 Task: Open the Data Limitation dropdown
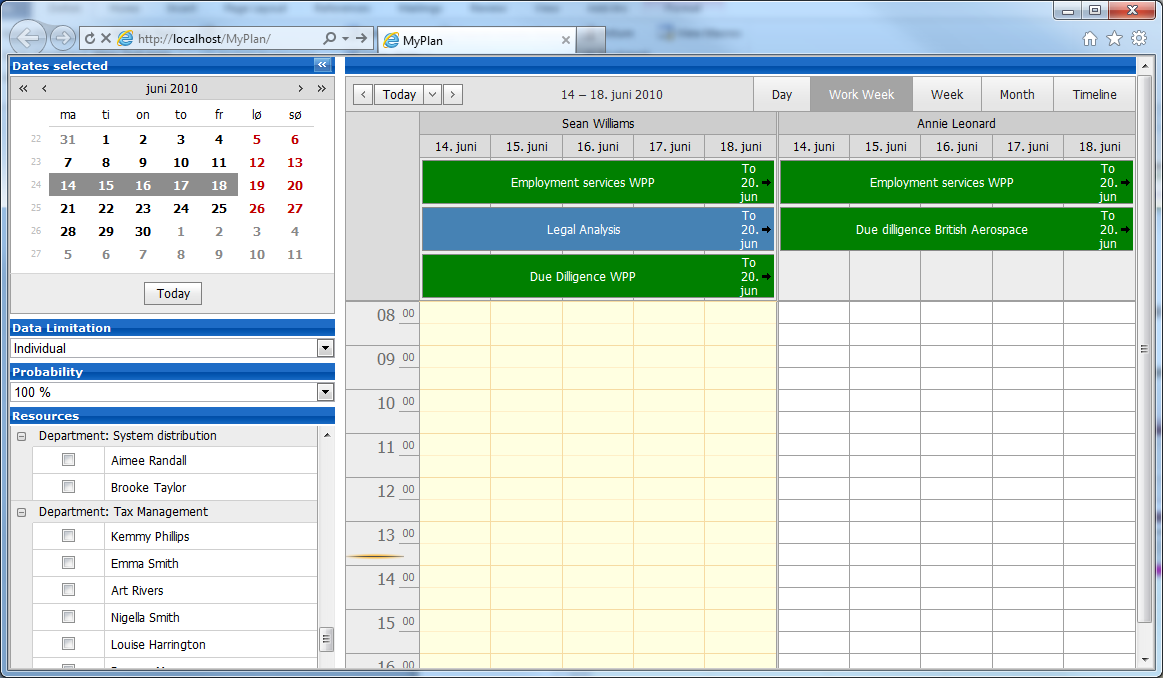click(x=325, y=348)
